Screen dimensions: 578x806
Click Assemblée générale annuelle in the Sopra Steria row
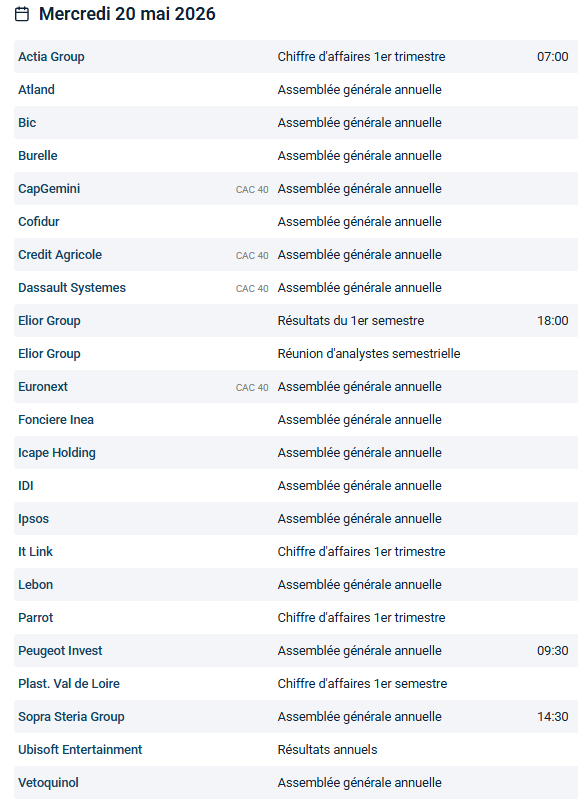click(359, 717)
